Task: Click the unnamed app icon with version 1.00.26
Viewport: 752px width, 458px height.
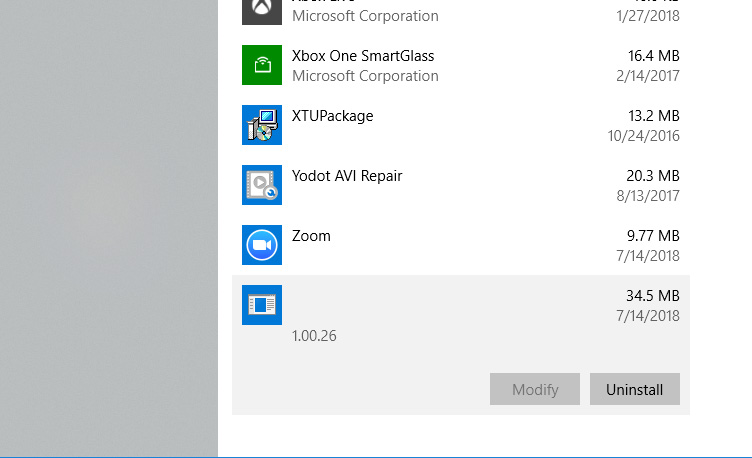Action: coord(262,305)
